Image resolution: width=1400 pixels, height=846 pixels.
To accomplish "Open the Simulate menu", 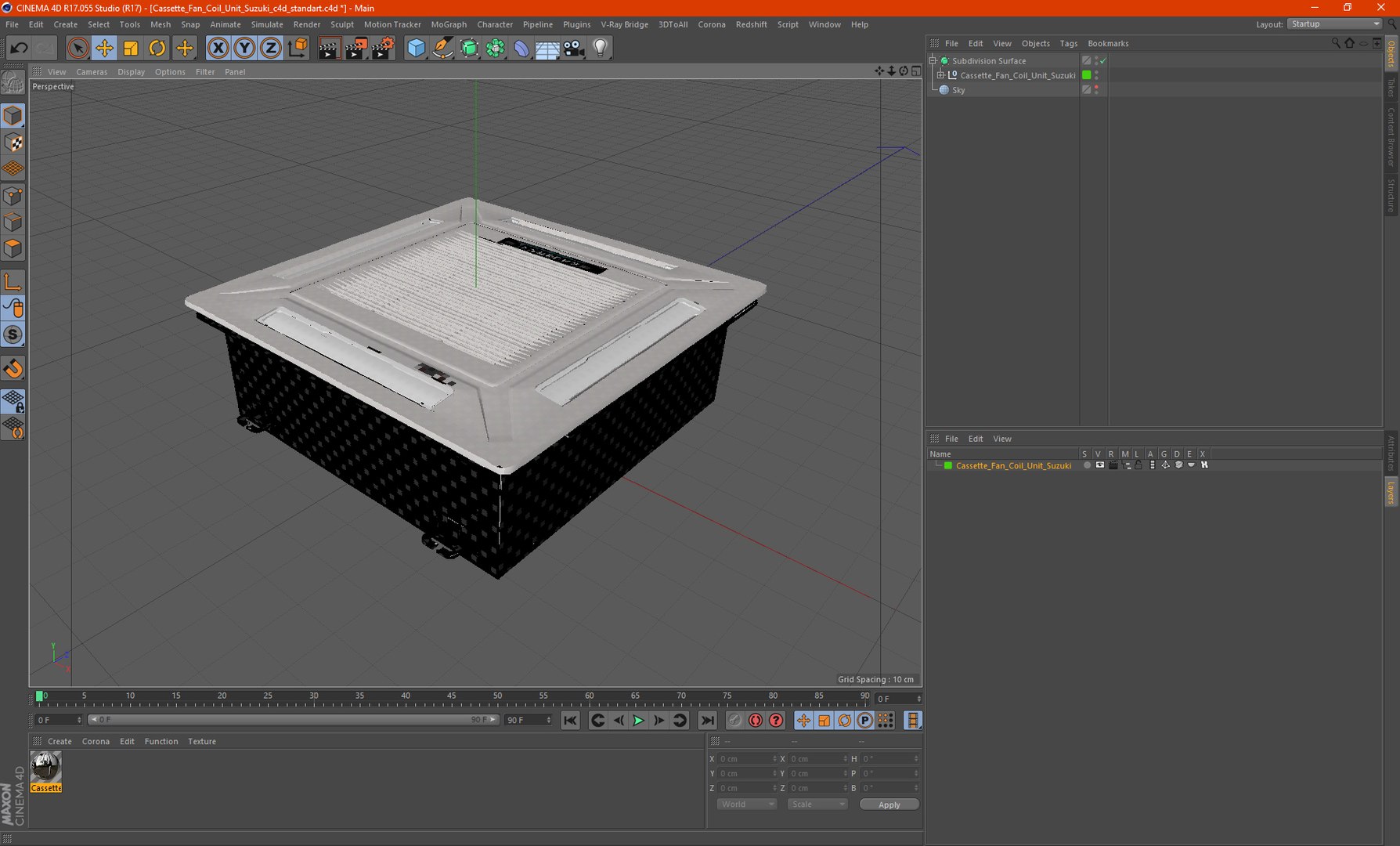I will (x=267, y=24).
